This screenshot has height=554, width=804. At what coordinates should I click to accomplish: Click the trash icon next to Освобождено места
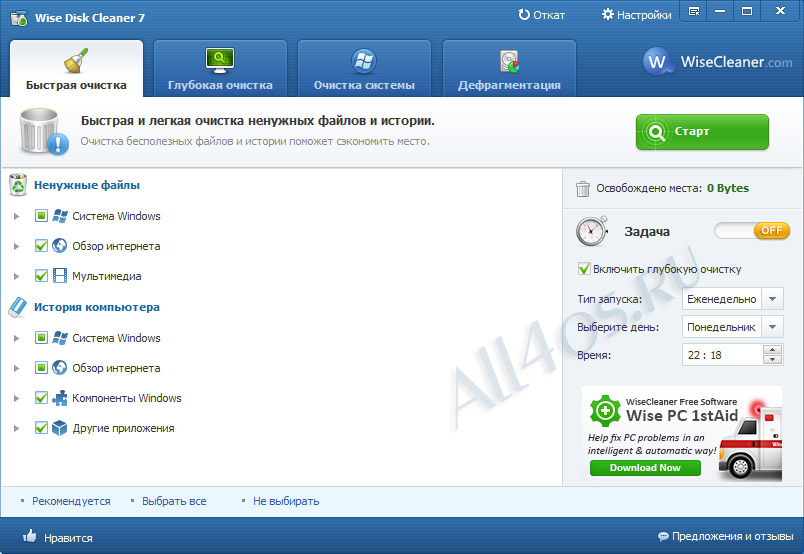point(582,189)
